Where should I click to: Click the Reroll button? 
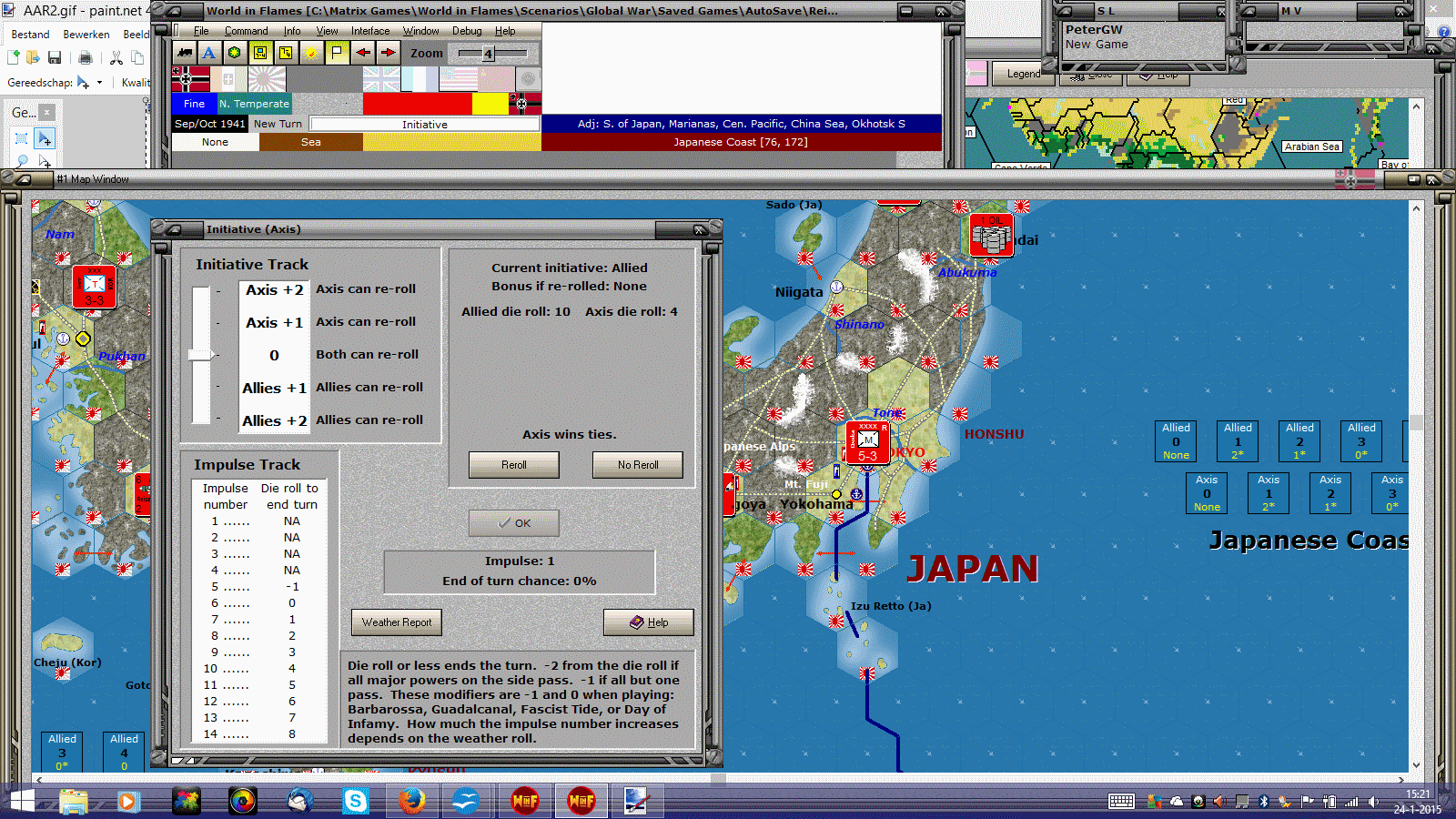pos(514,465)
